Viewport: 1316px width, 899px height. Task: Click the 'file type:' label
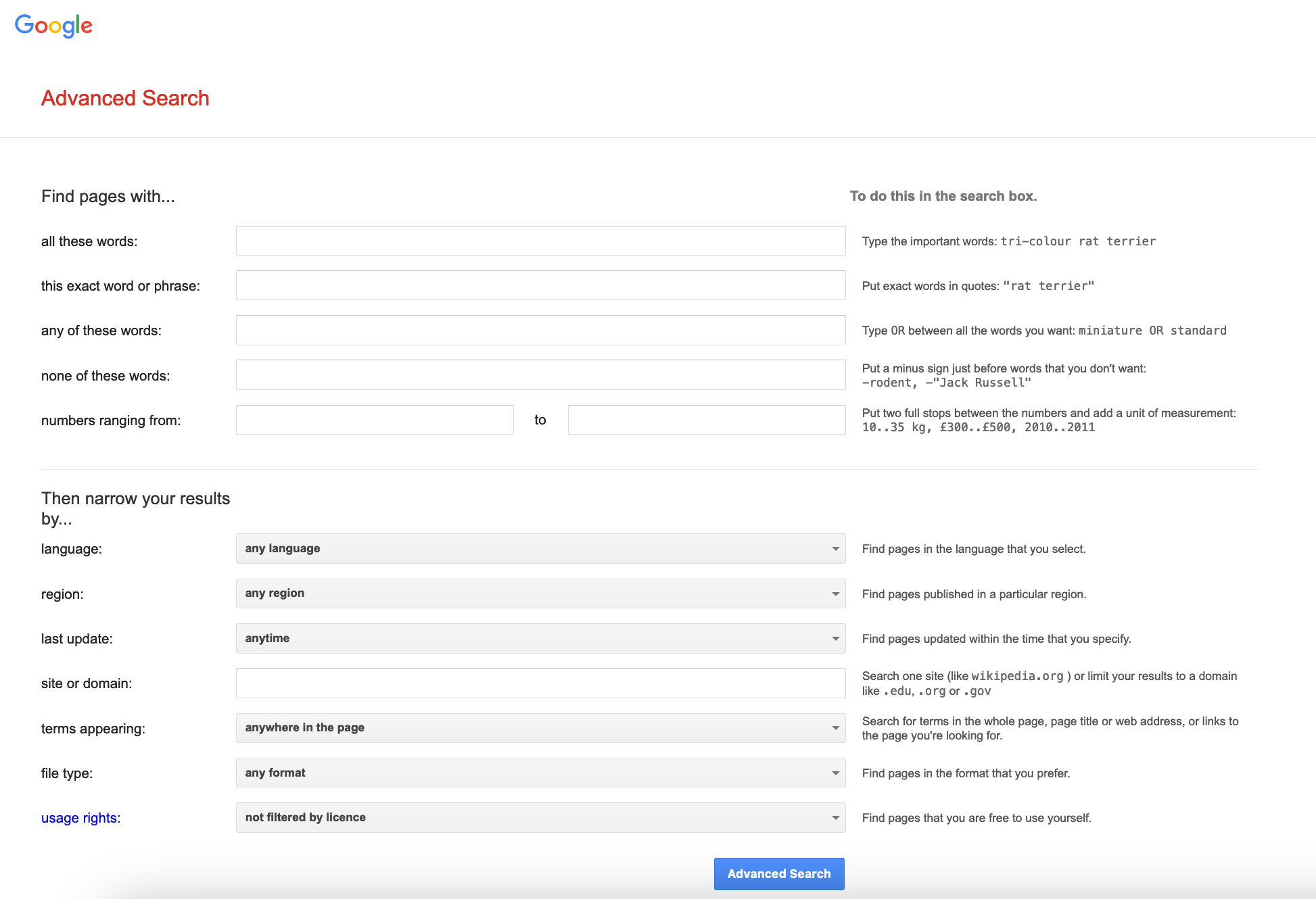click(67, 773)
